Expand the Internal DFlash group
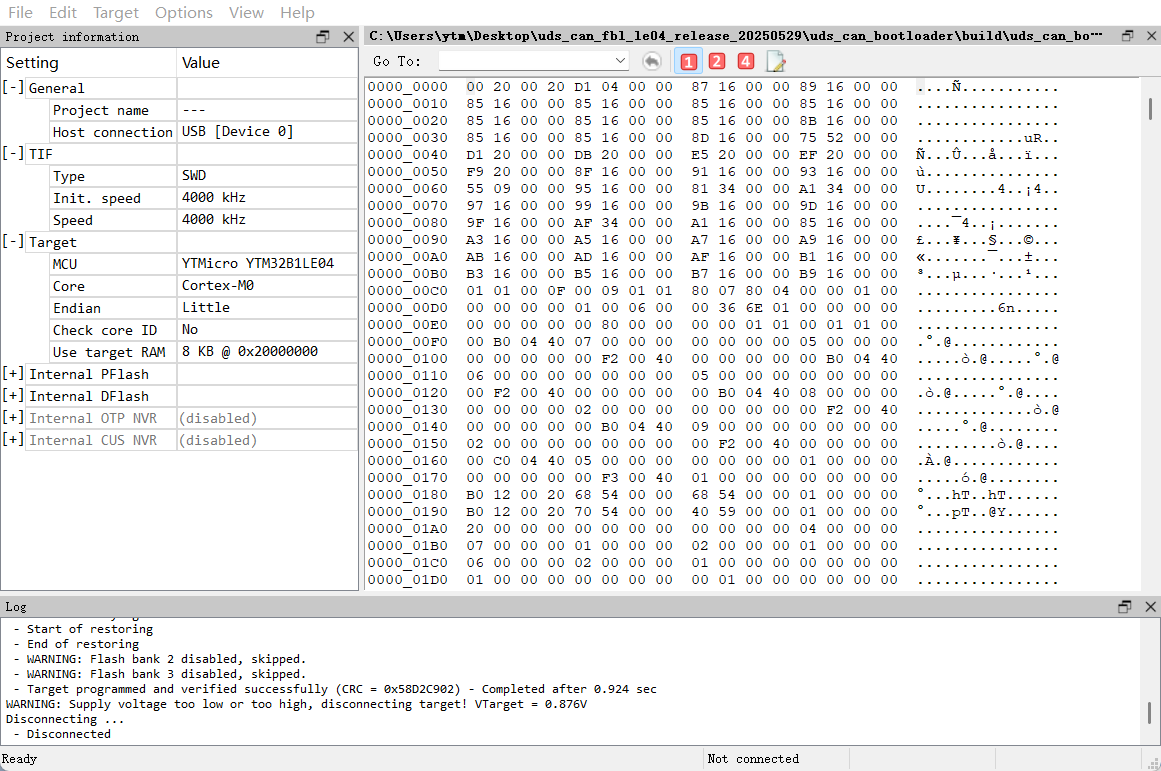1161x771 pixels. coord(14,396)
